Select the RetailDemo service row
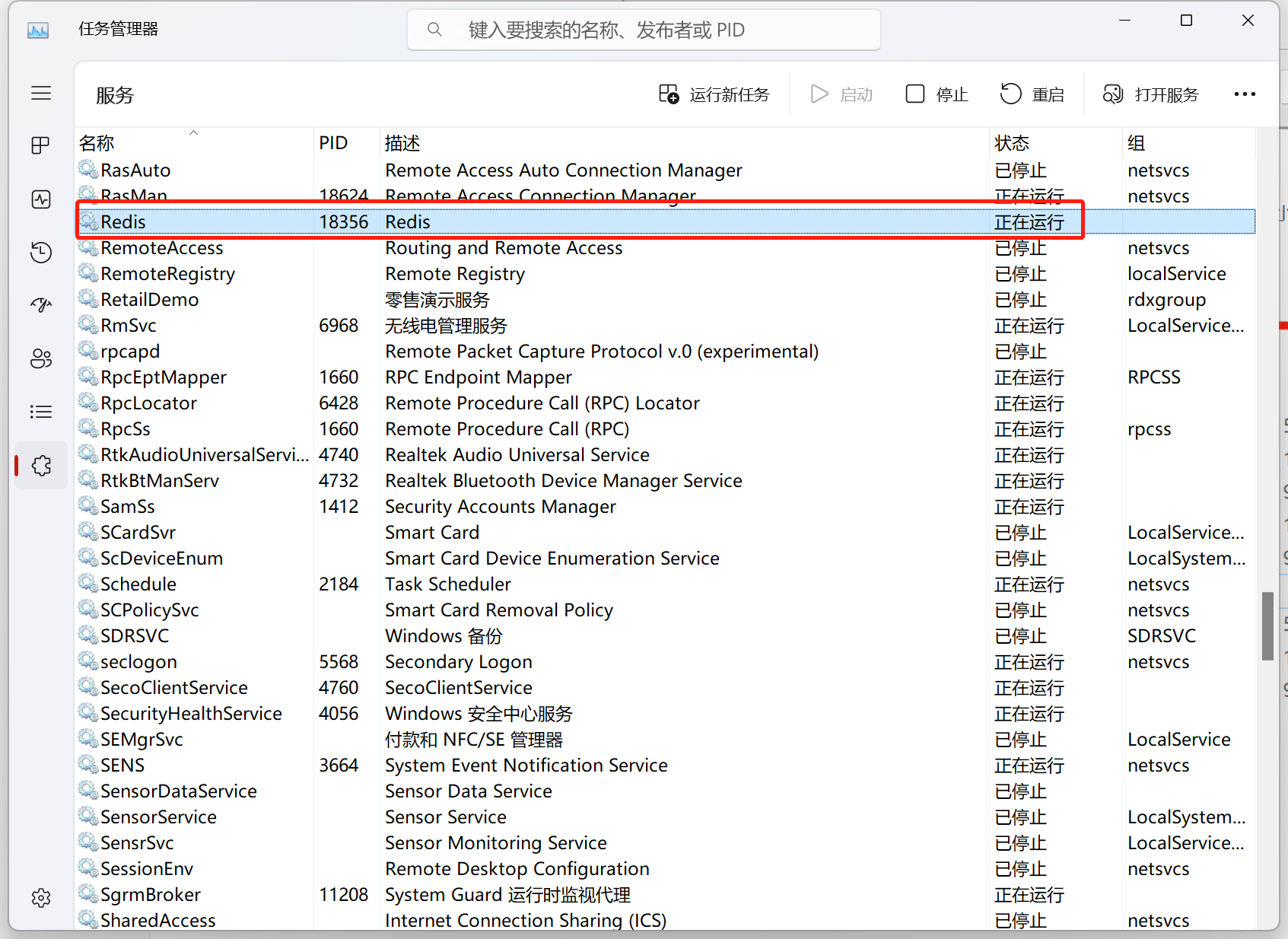The image size is (1288, 939). click(x=666, y=299)
